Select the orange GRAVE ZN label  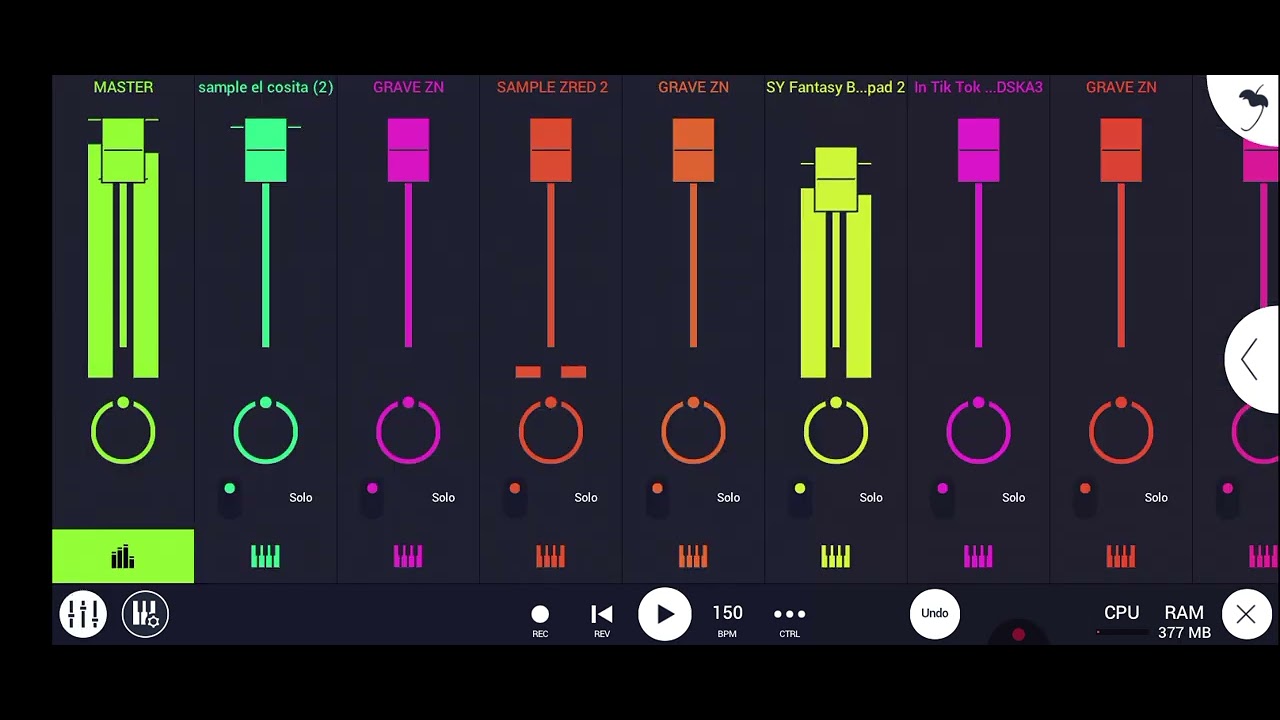[693, 87]
